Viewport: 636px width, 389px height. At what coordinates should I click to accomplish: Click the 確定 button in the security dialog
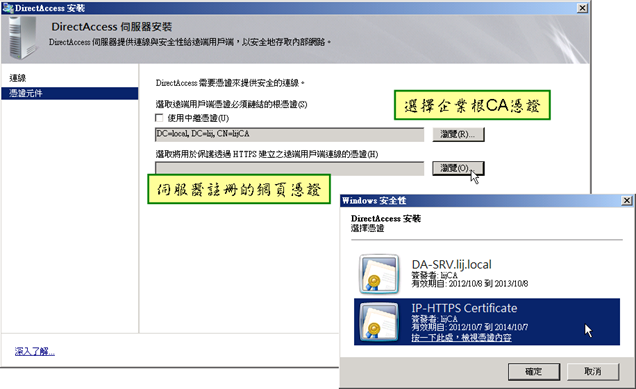(x=534, y=372)
